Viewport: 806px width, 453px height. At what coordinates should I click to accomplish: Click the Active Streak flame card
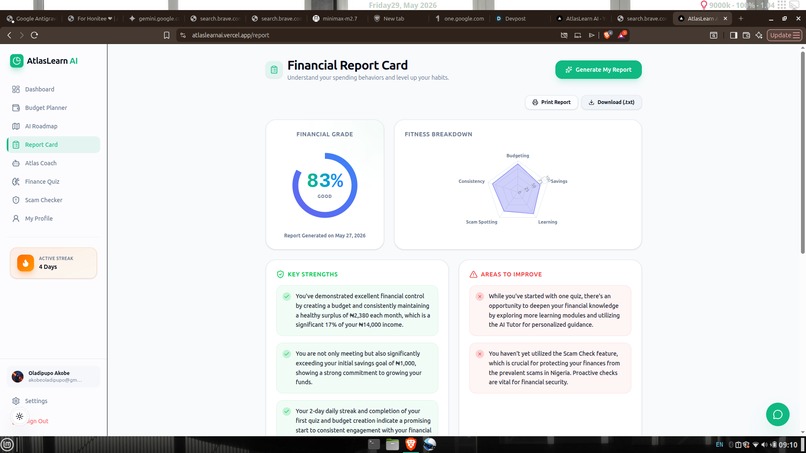click(53, 263)
